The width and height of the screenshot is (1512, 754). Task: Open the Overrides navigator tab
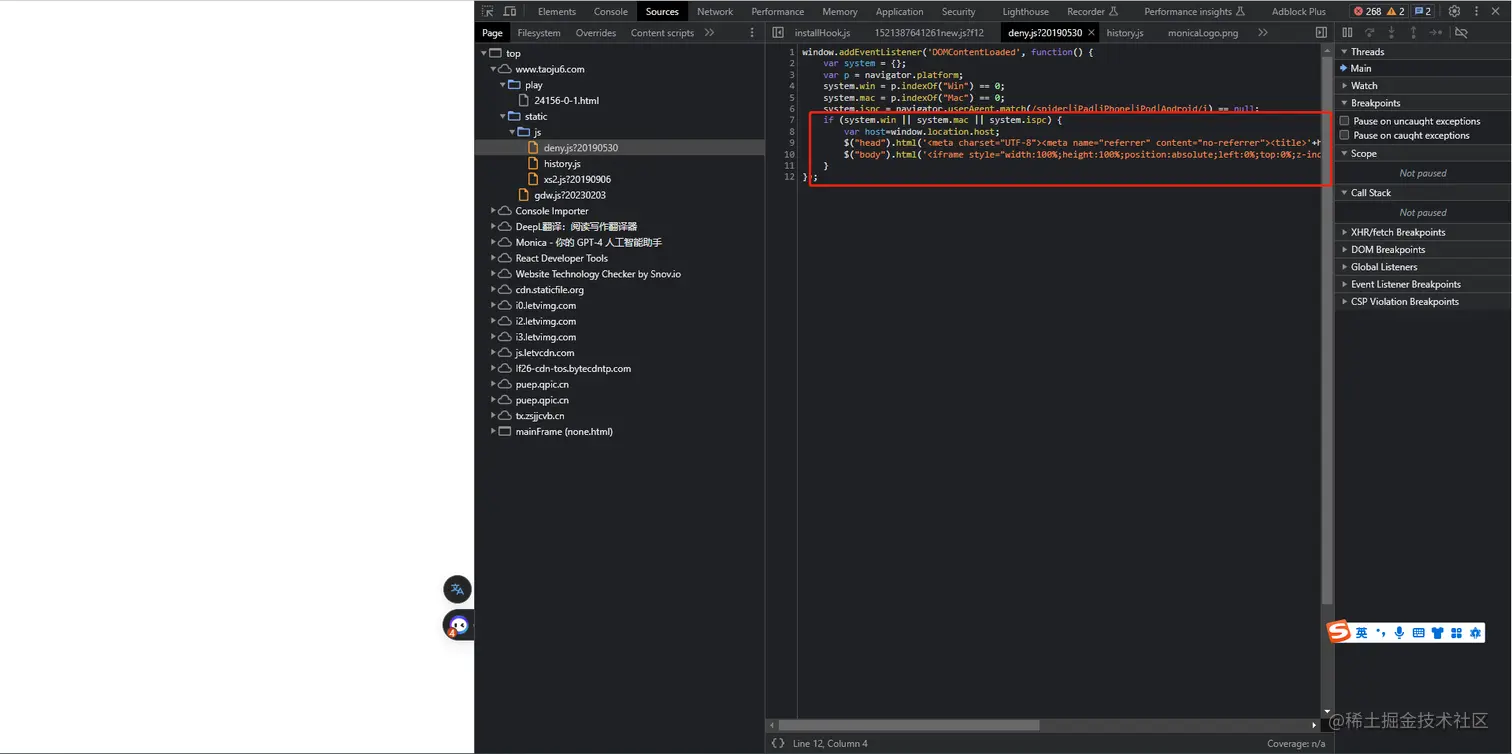pyautogui.click(x=596, y=33)
